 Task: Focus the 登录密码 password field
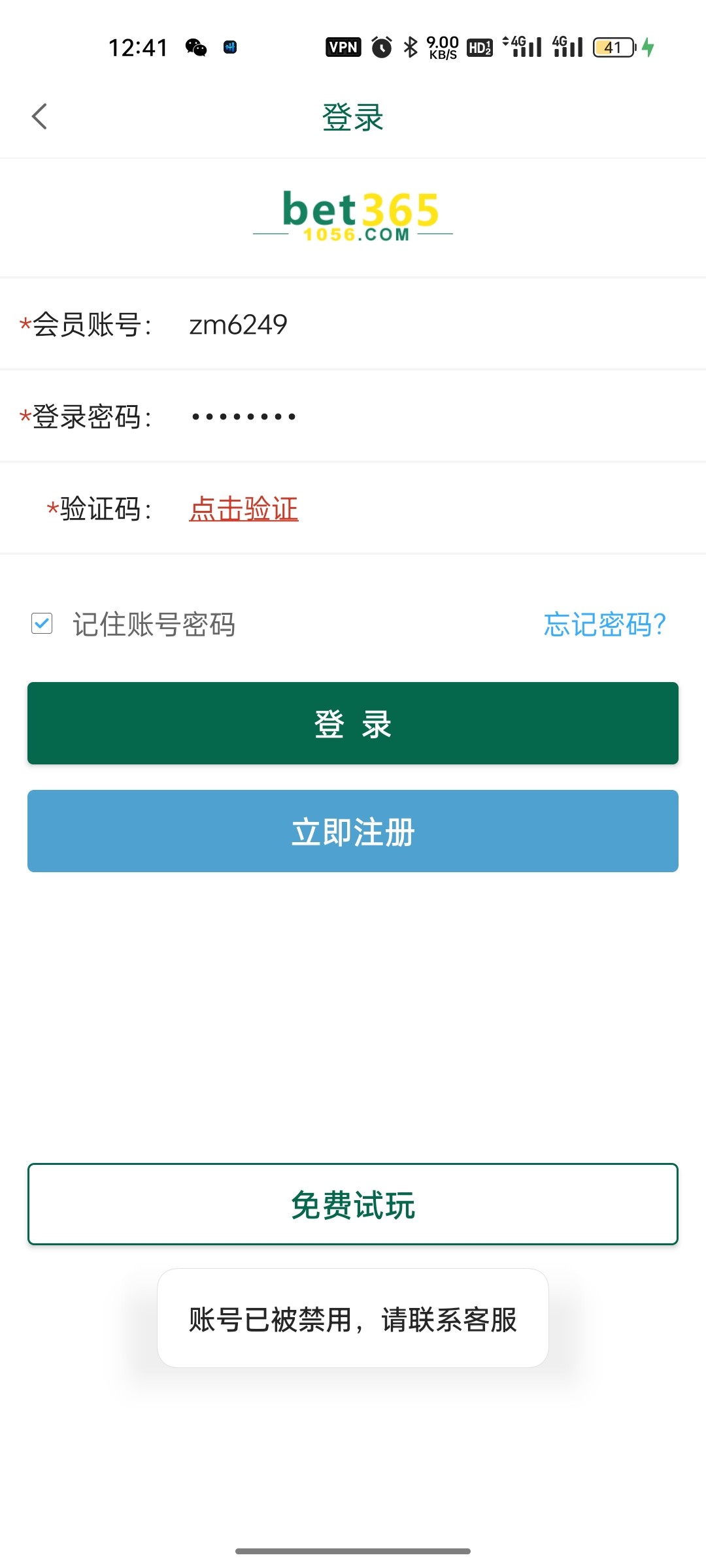(425, 416)
